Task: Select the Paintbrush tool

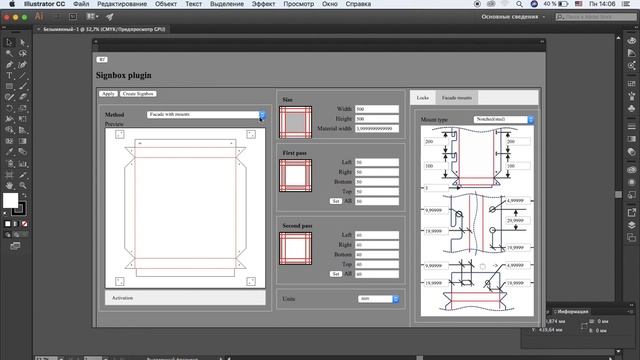Action: [23, 87]
